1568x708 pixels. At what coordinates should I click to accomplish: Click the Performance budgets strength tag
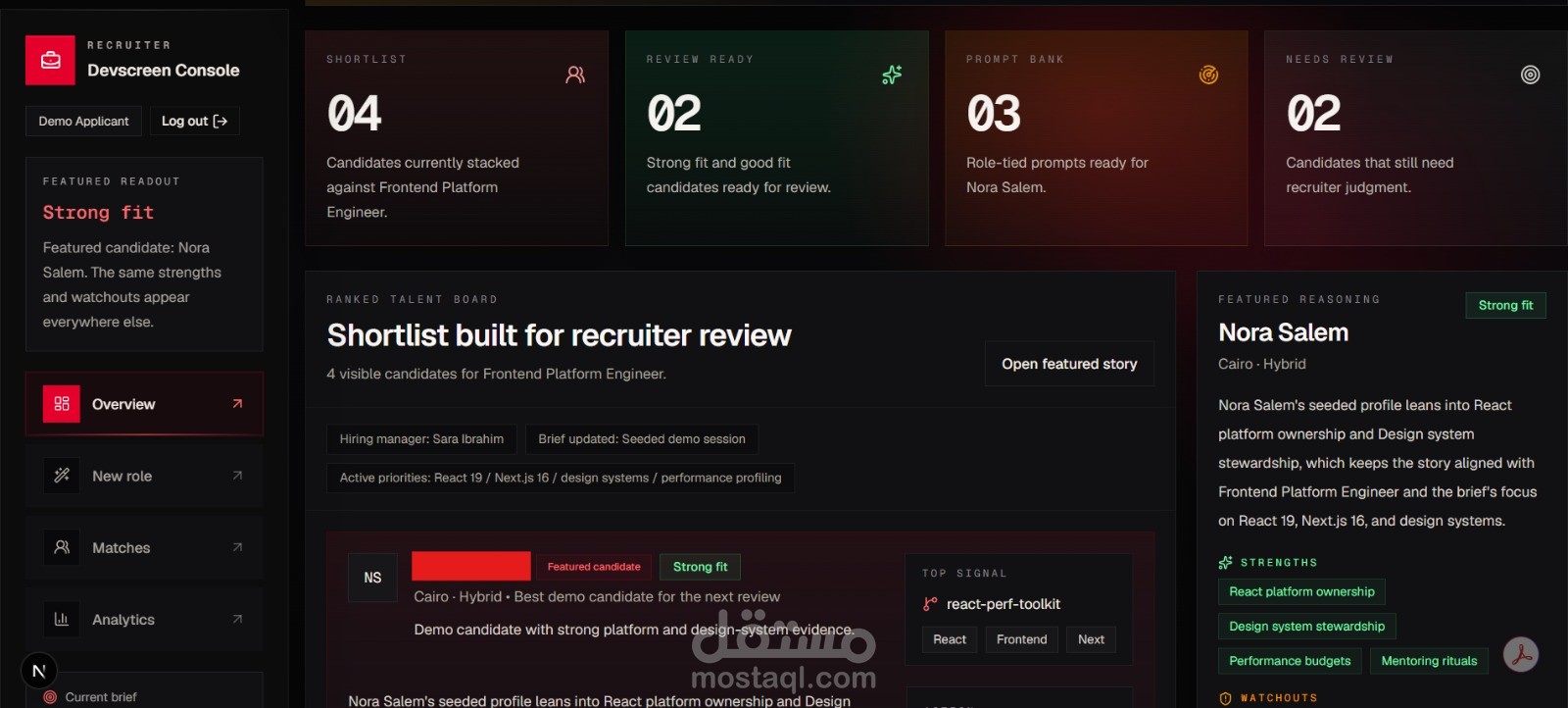click(1290, 661)
